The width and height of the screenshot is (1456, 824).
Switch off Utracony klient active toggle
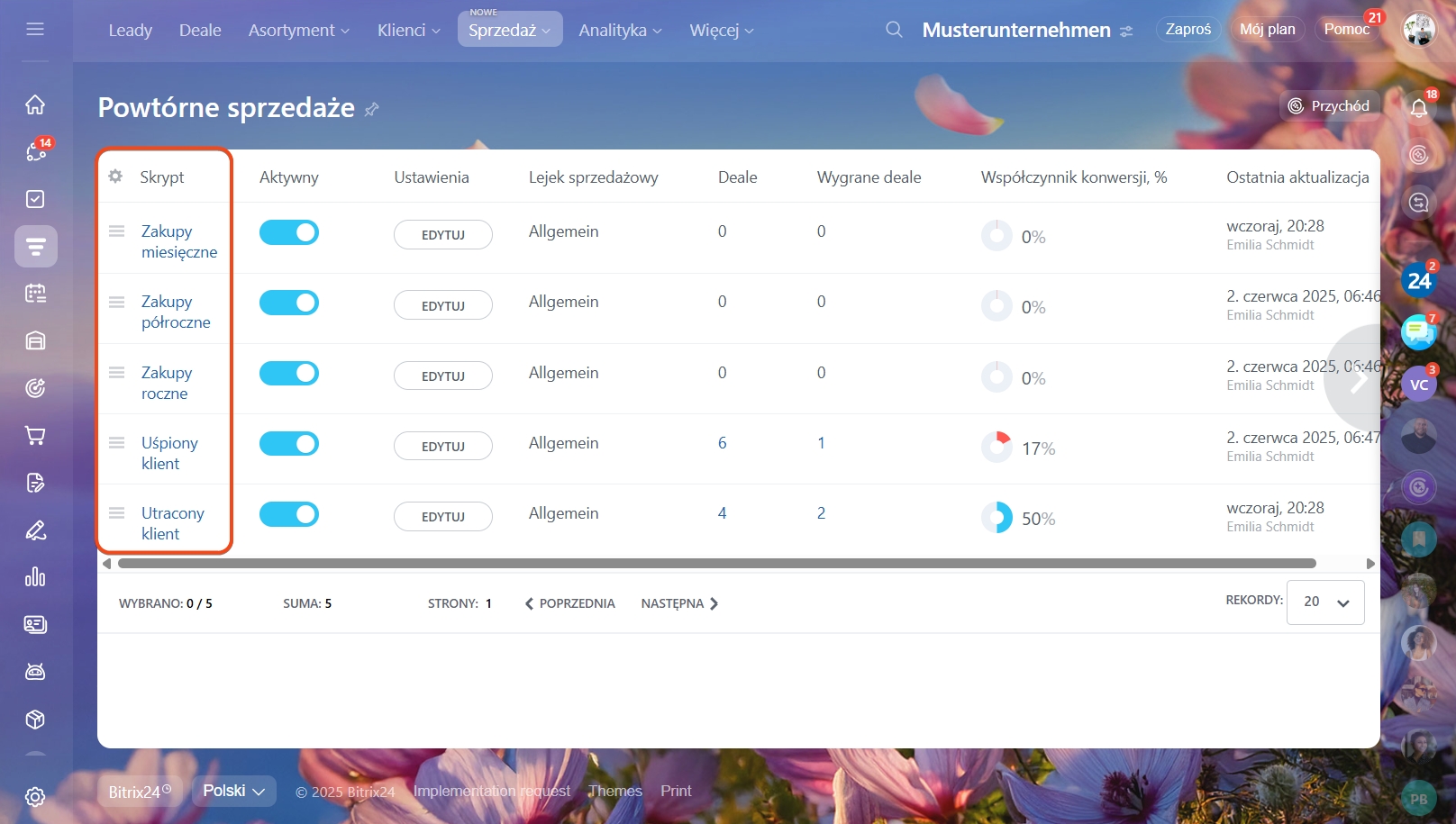[x=289, y=514]
